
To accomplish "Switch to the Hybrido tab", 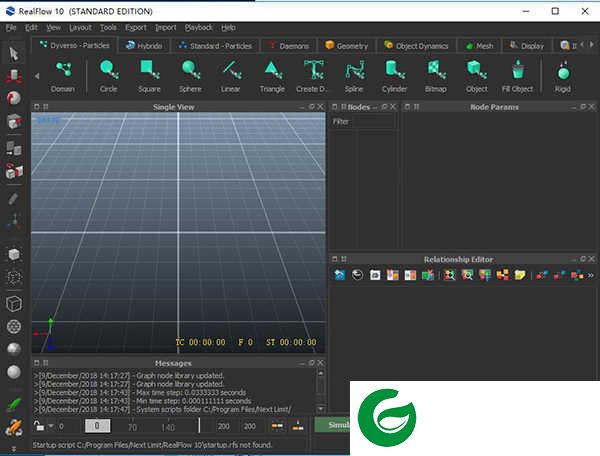I will (144, 46).
